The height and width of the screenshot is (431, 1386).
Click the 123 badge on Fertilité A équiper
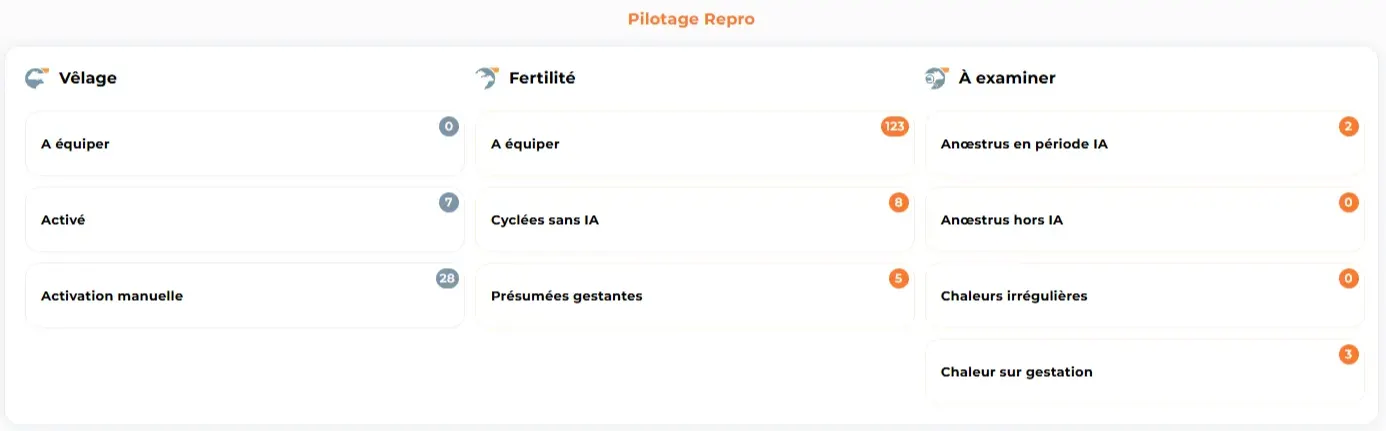[x=894, y=127]
